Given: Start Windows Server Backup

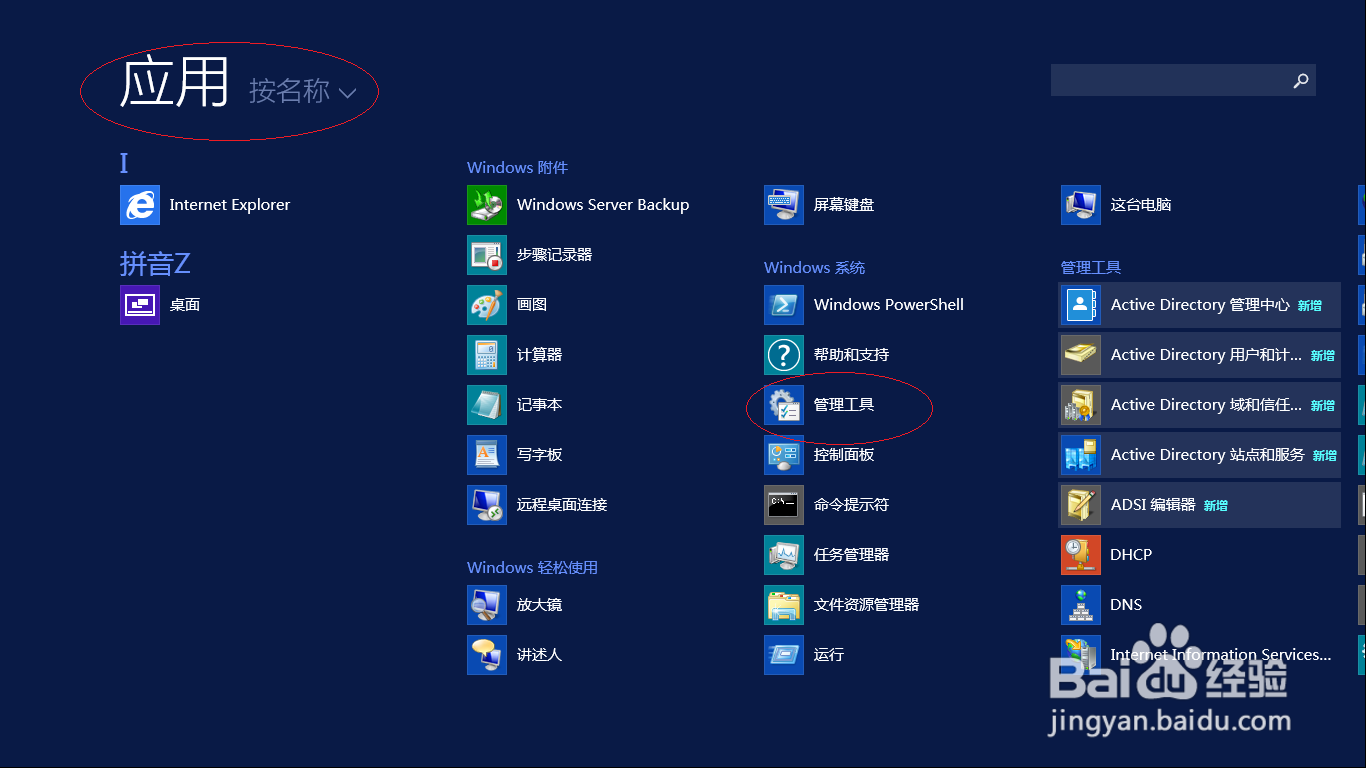Looking at the screenshot, I should pos(602,205).
